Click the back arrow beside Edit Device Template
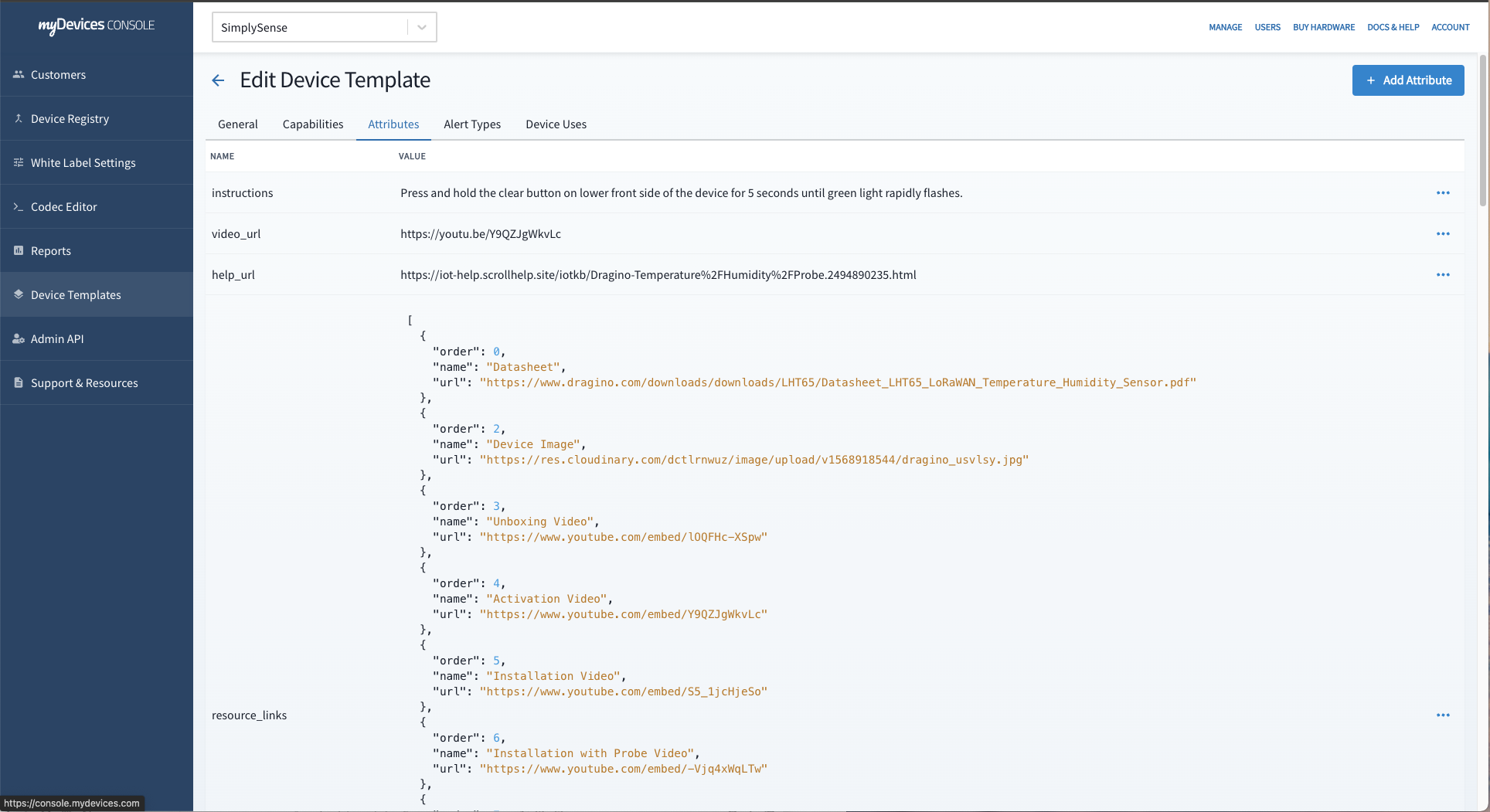Screen dimensions: 1490x812 click(x=218, y=80)
